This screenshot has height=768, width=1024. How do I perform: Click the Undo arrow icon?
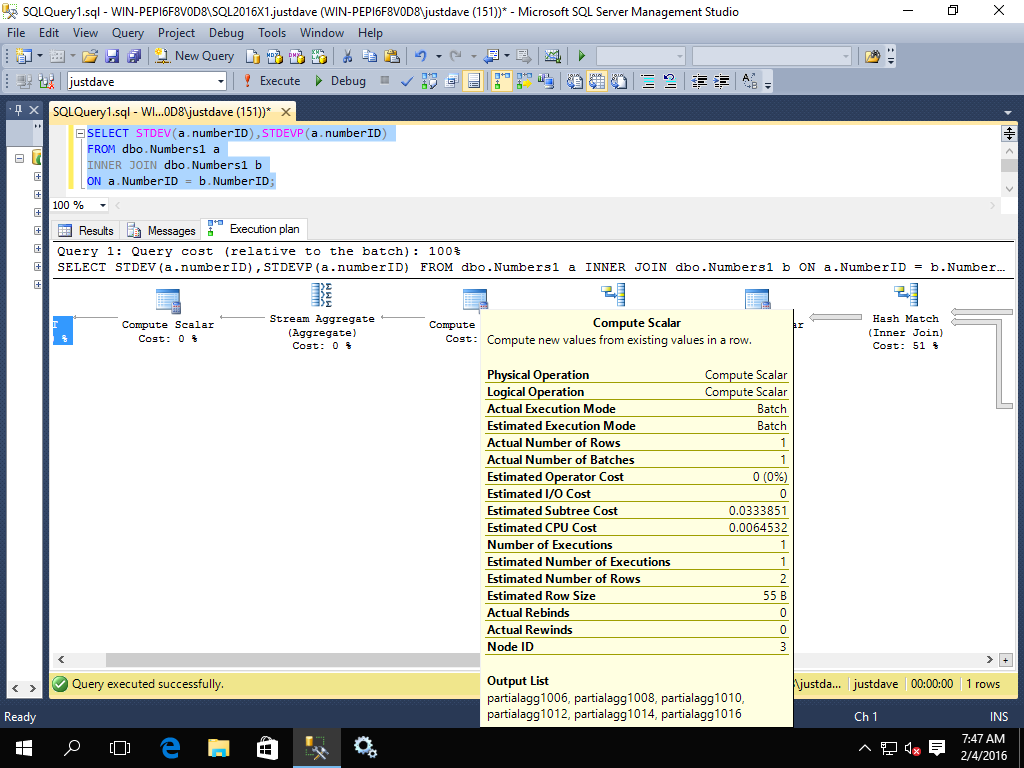tap(421, 56)
